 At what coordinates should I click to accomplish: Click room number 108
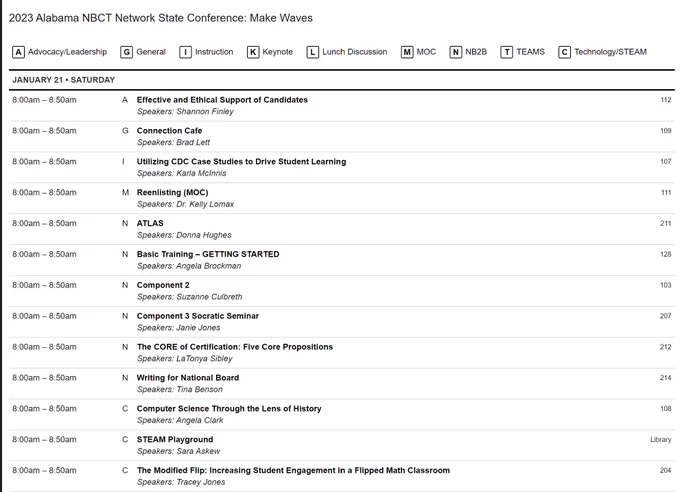pyautogui.click(x=666, y=409)
